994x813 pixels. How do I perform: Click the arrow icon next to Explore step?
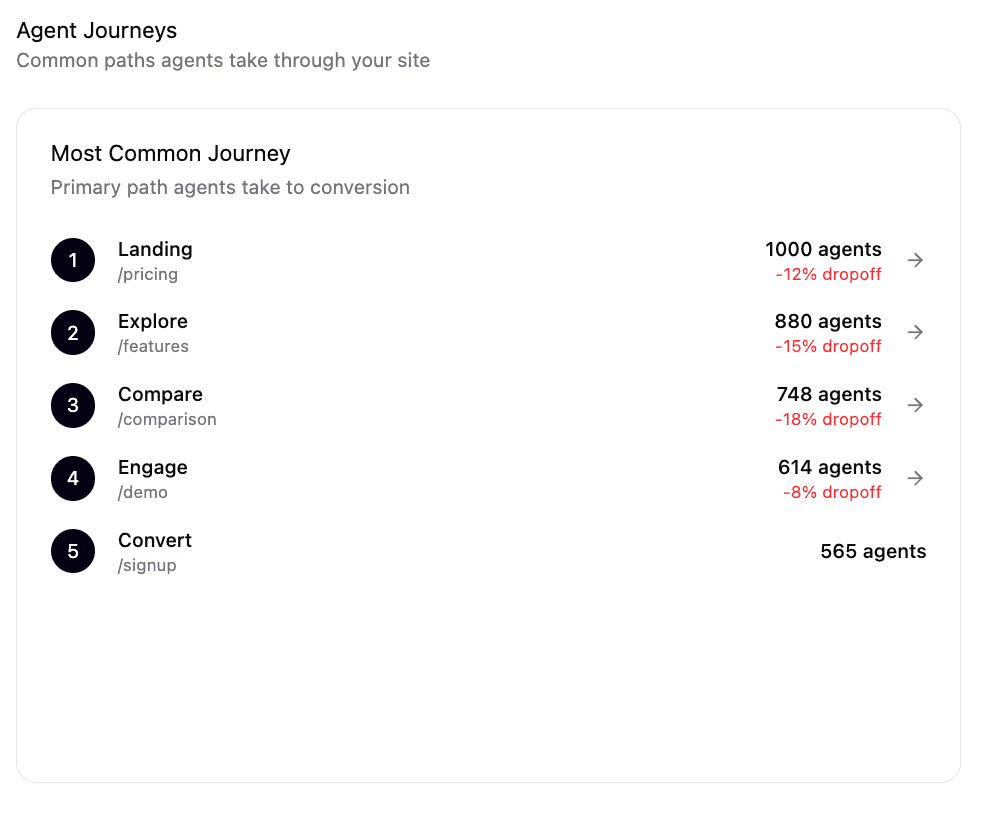point(915,332)
